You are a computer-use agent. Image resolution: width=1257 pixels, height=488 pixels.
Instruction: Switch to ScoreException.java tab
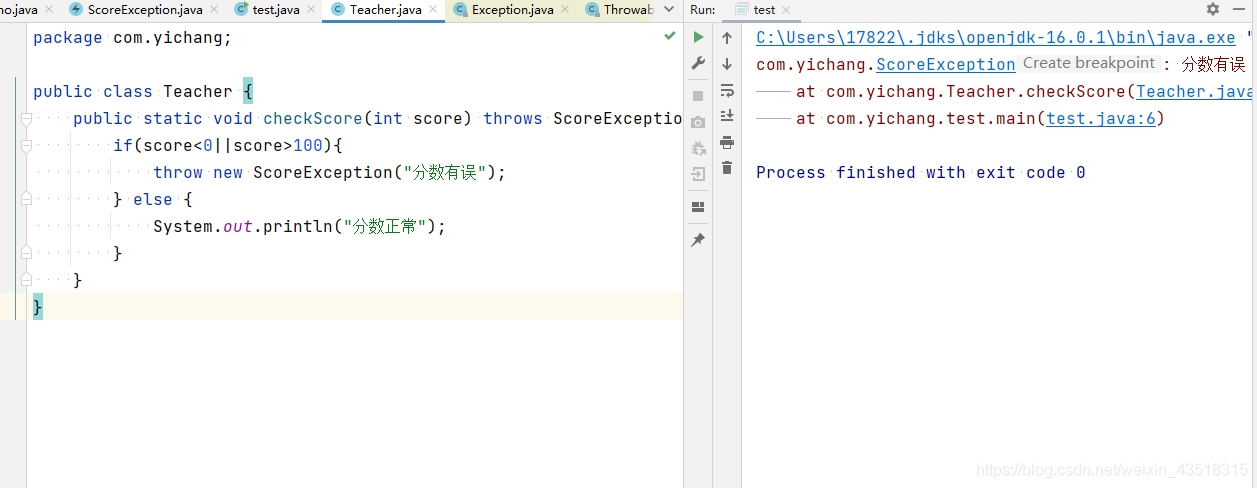tap(145, 10)
